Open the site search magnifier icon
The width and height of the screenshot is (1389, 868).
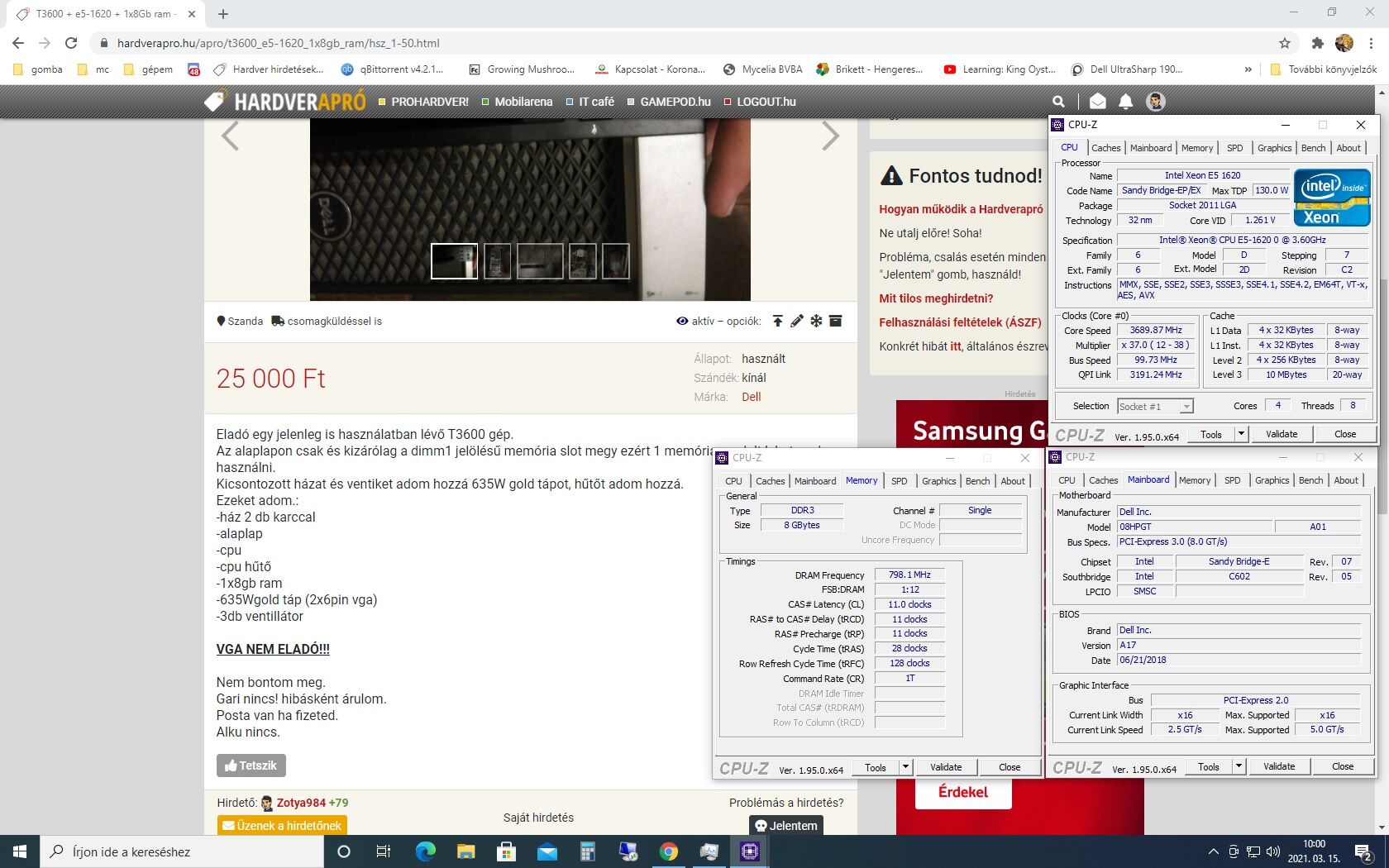(1058, 102)
